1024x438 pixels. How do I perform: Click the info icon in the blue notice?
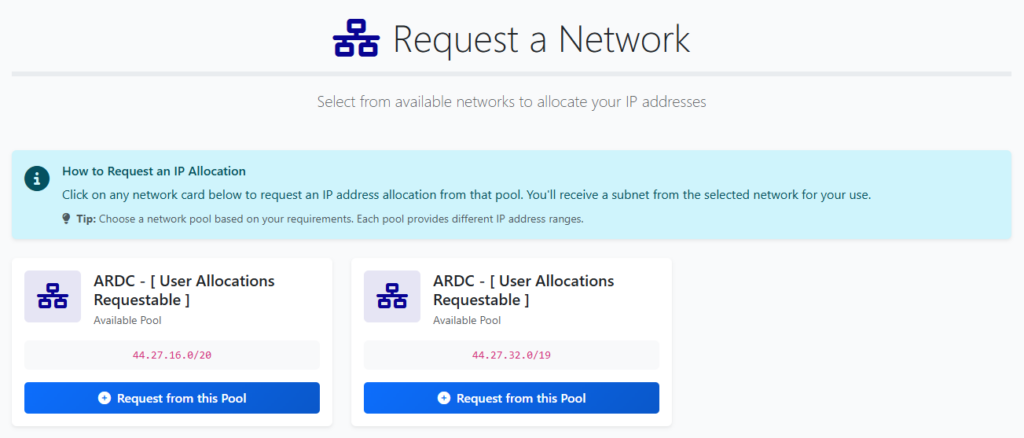click(x=37, y=178)
